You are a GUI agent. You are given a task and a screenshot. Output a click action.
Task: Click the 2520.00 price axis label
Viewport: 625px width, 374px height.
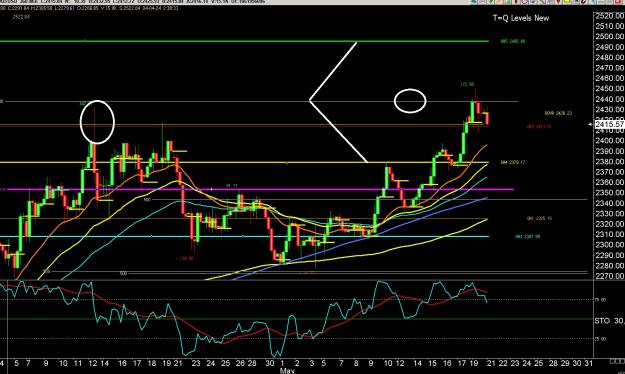[x=609, y=16]
